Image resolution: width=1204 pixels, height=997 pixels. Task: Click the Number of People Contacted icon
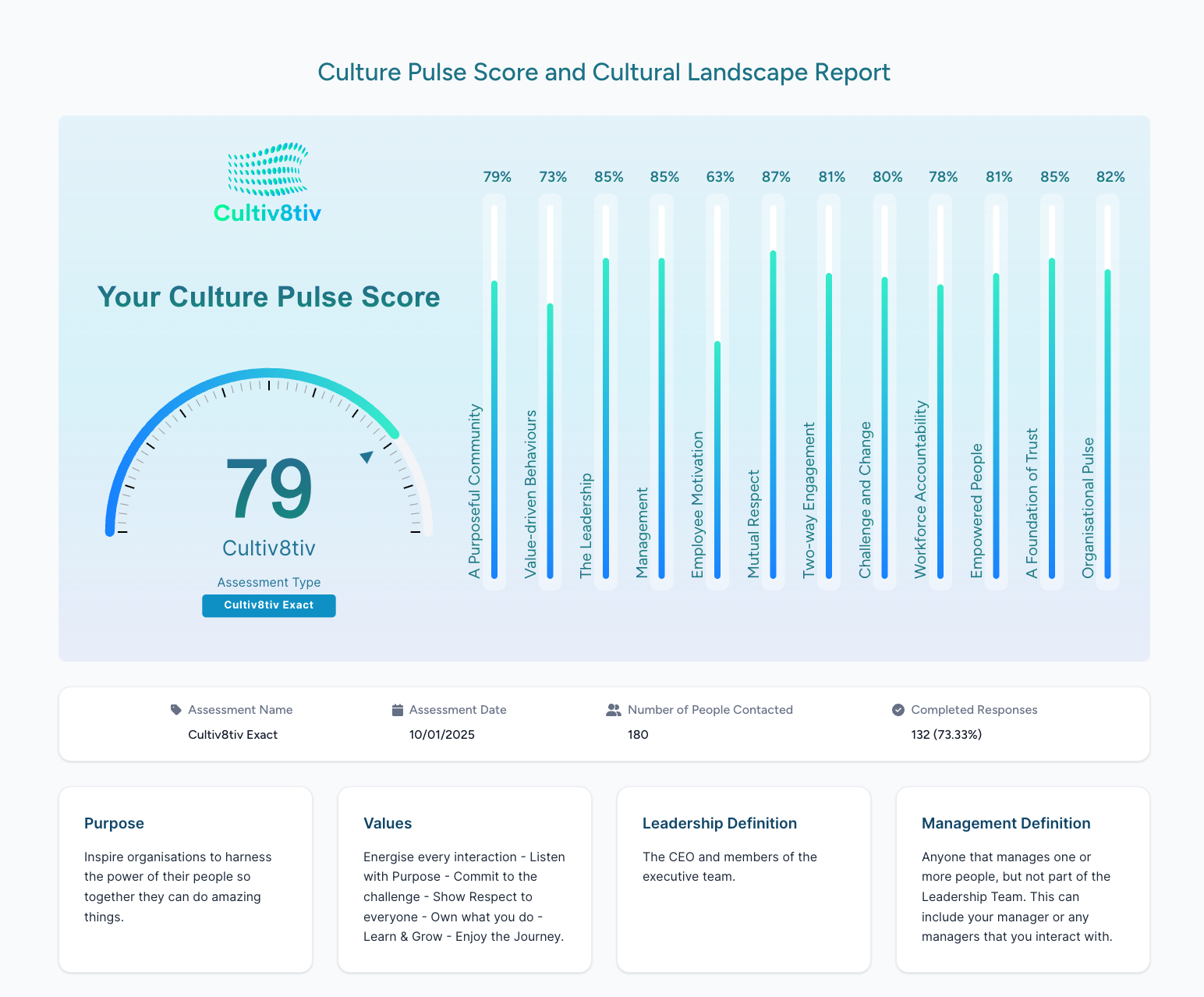(x=613, y=709)
